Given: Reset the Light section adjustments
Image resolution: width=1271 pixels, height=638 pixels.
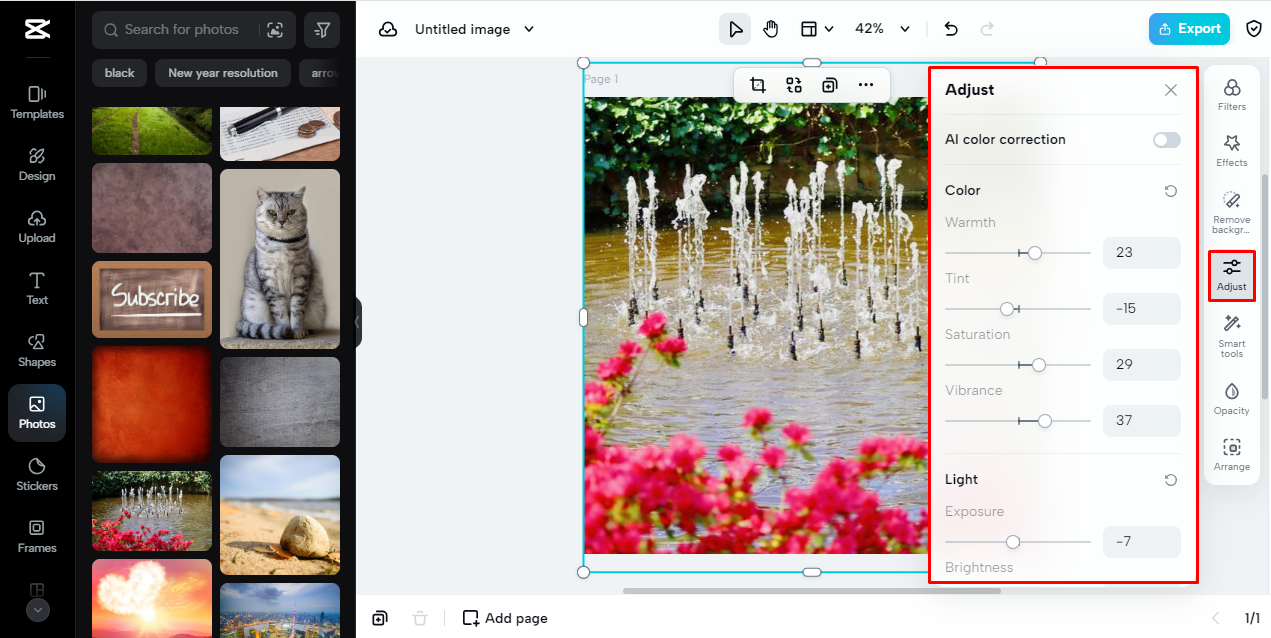Looking at the screenshot, I should click(x=1171, y=480).
